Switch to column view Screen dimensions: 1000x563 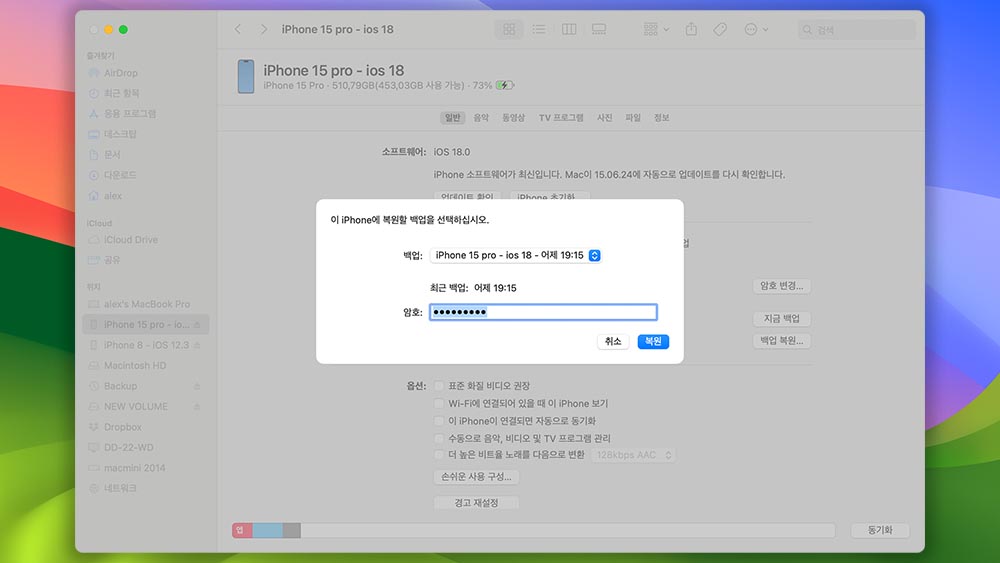point(569,29)
